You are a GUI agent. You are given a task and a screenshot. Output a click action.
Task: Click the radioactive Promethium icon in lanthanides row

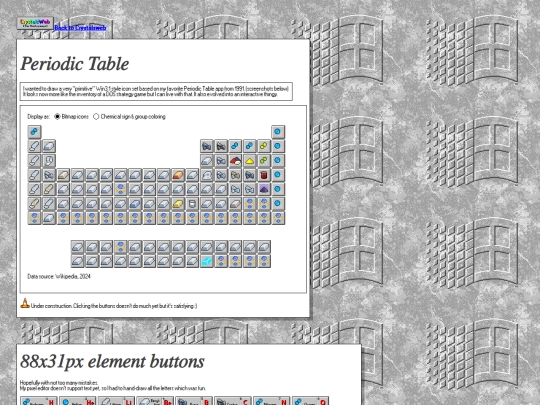click(x=121, y=247)
